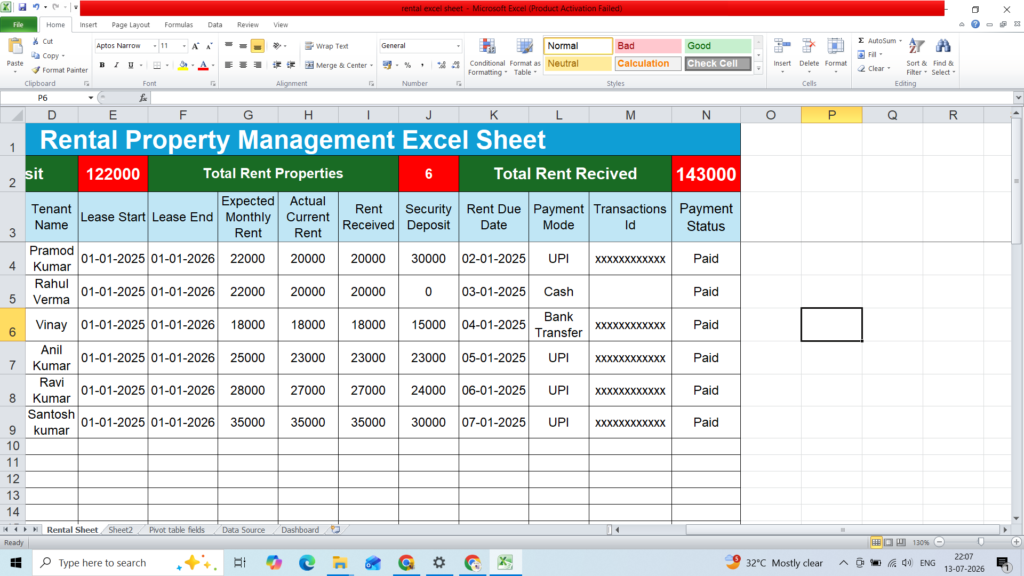This screenshot has height=576, width=1024.
Task: Click the Insert Function fx icon
Action: click(x=143, y=98)
